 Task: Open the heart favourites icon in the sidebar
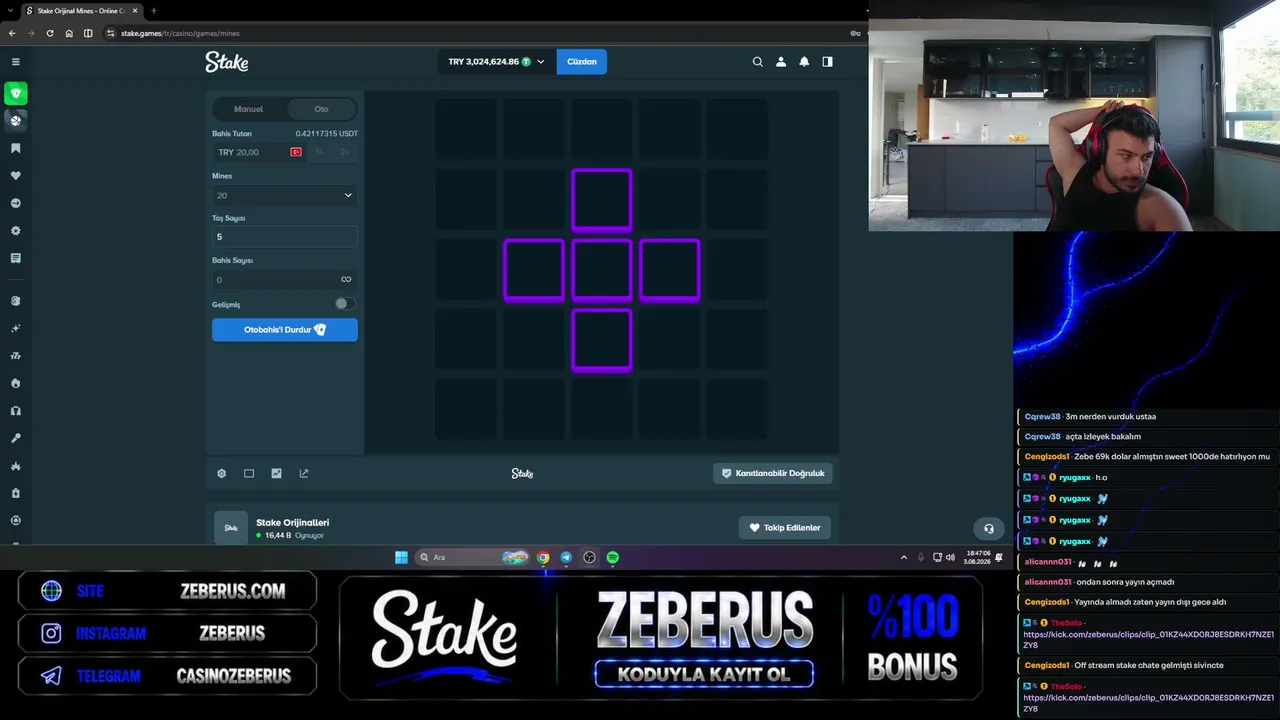coord(15,176)
